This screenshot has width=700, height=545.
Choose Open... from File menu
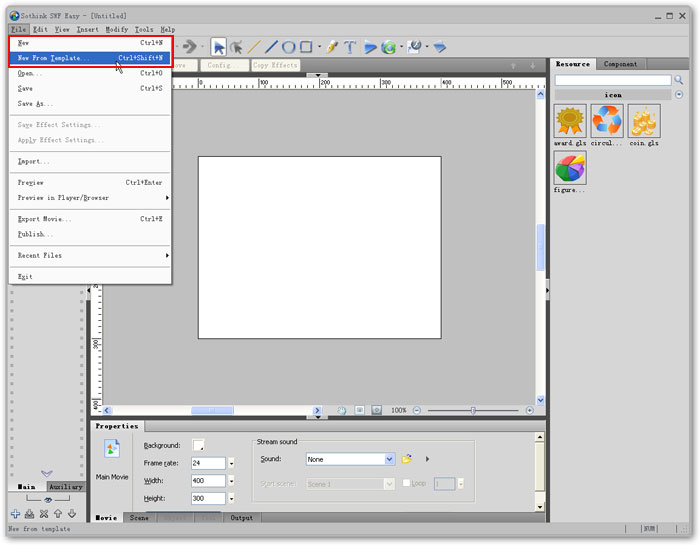point(90,73)
